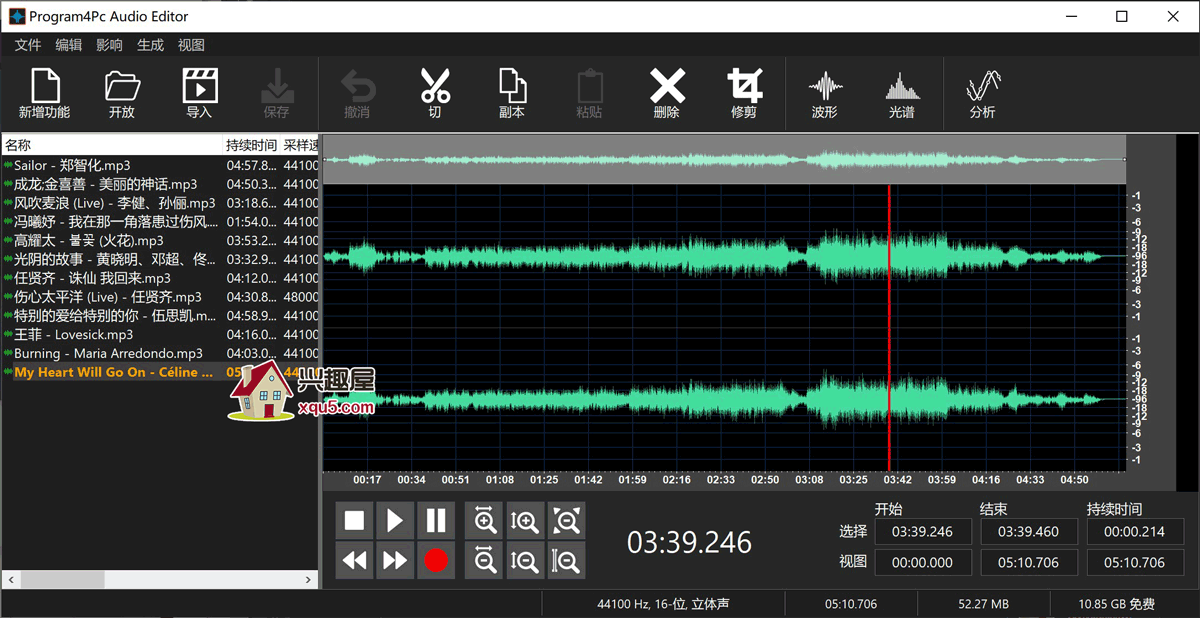This screenshot has width=1200, height=618.
Task: Sort the list by the 持续时间 column header
Action: point(251,145)
